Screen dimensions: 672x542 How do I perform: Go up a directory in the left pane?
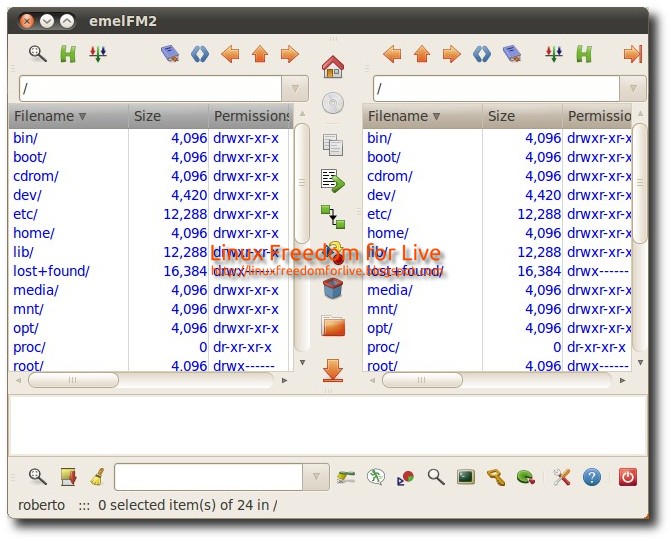[260, 54]
